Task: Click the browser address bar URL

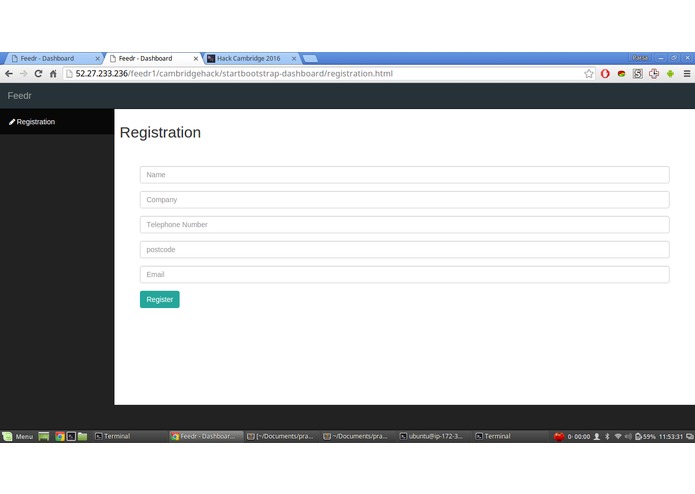Action: (234, 74)
